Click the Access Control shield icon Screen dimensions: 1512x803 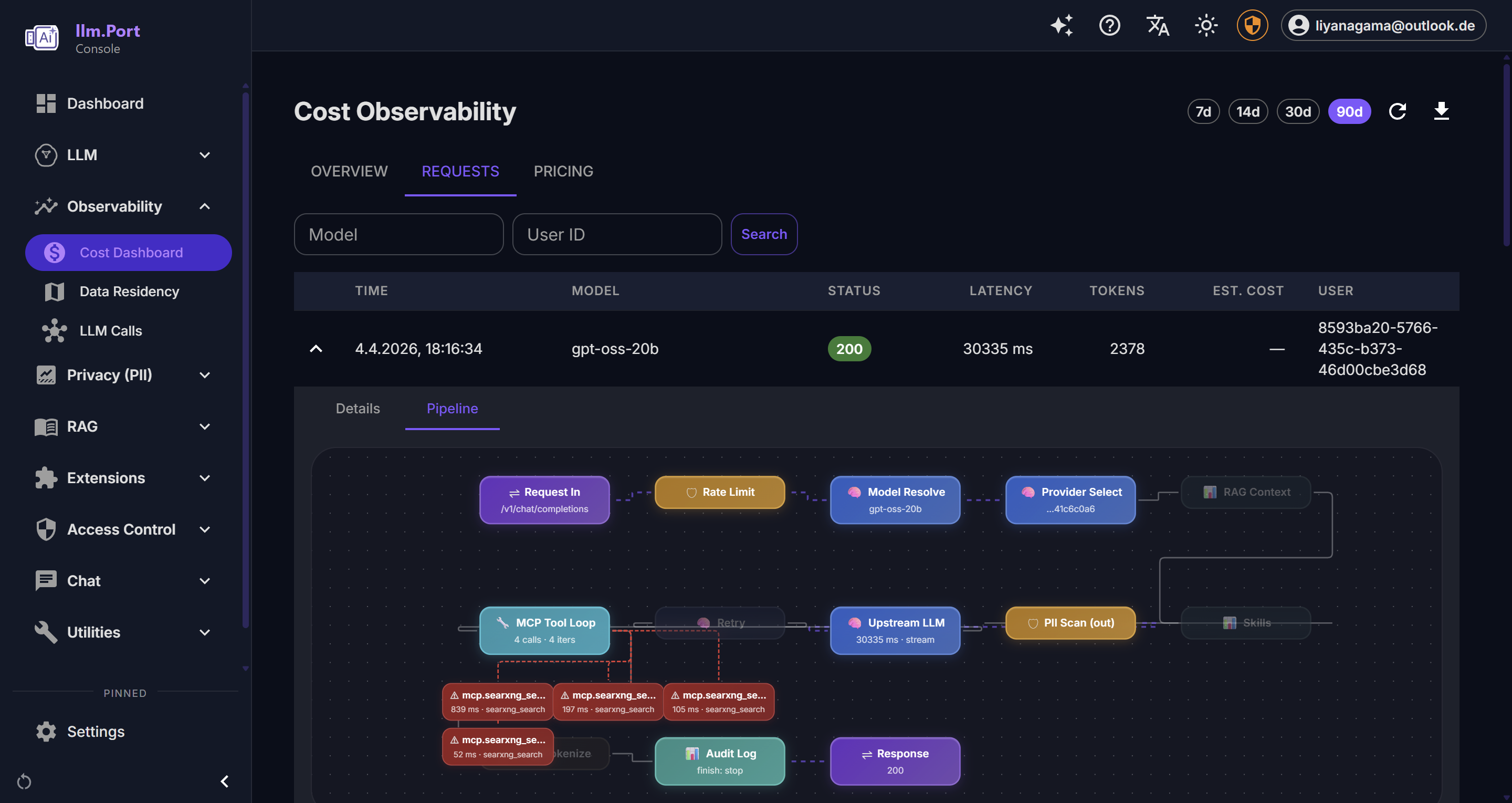(x=46, y=529)
